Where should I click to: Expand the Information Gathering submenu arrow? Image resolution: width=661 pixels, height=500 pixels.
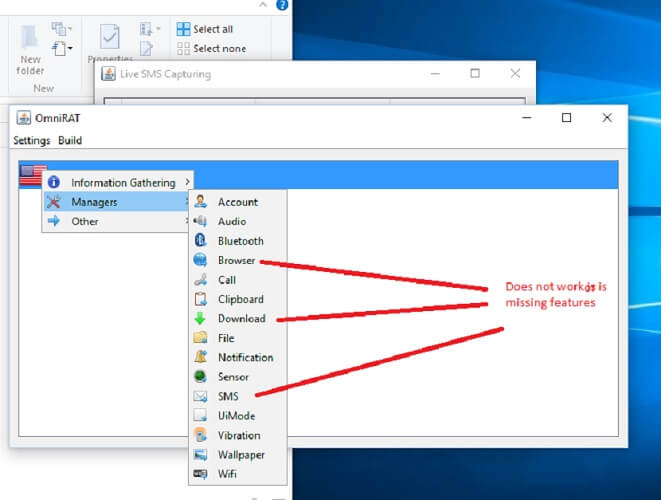click(x=188, y=182)
